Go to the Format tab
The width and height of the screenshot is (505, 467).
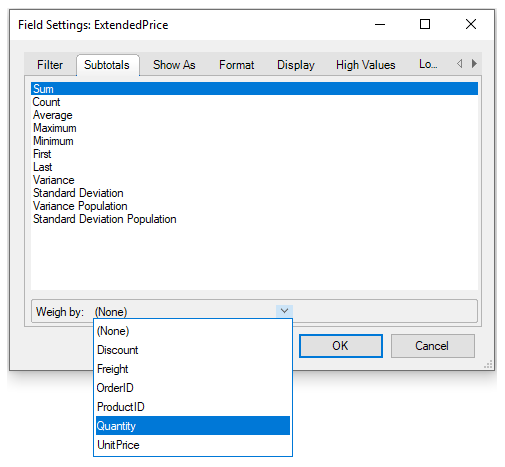click(236, 65)
